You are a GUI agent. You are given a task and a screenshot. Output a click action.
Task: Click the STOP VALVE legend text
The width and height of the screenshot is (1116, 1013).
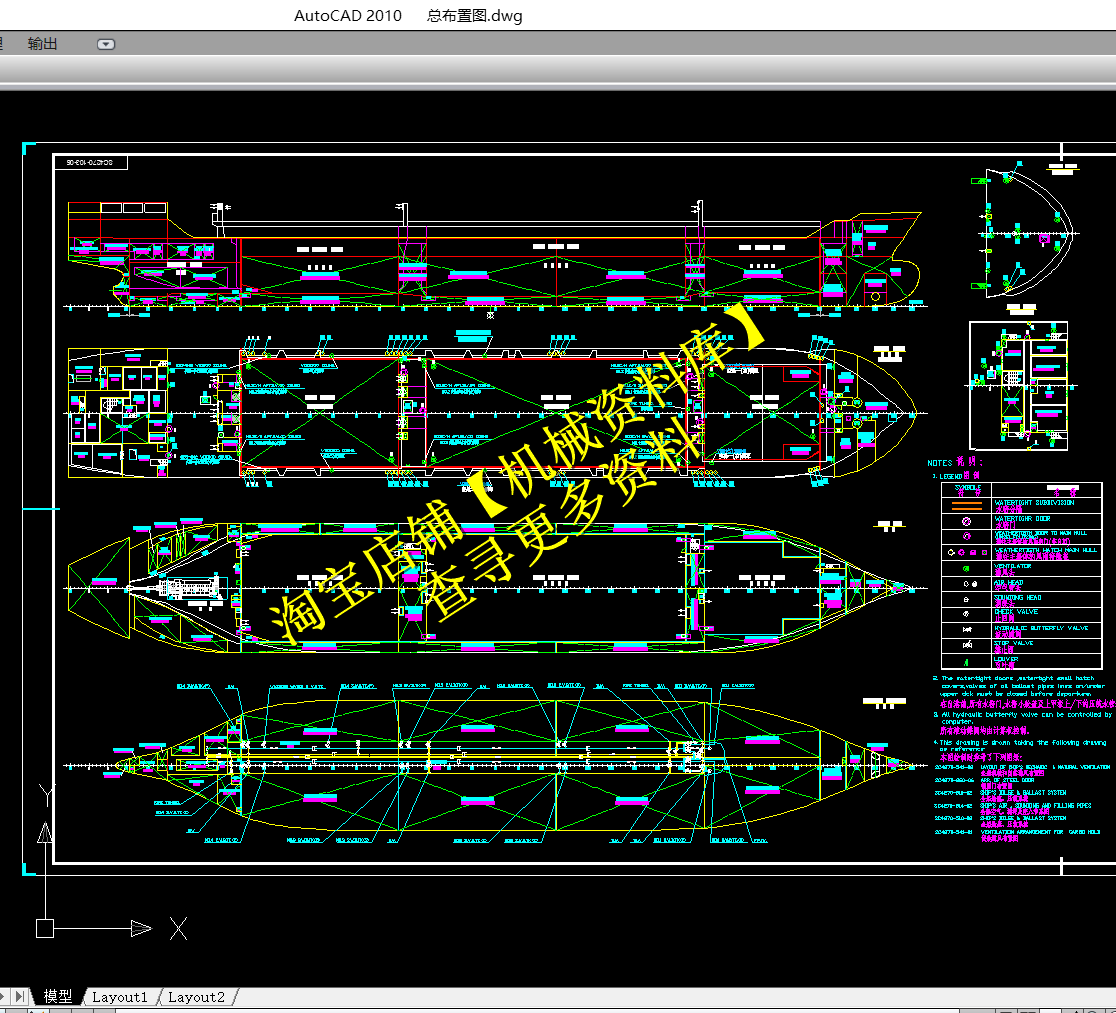point(1014,643)
